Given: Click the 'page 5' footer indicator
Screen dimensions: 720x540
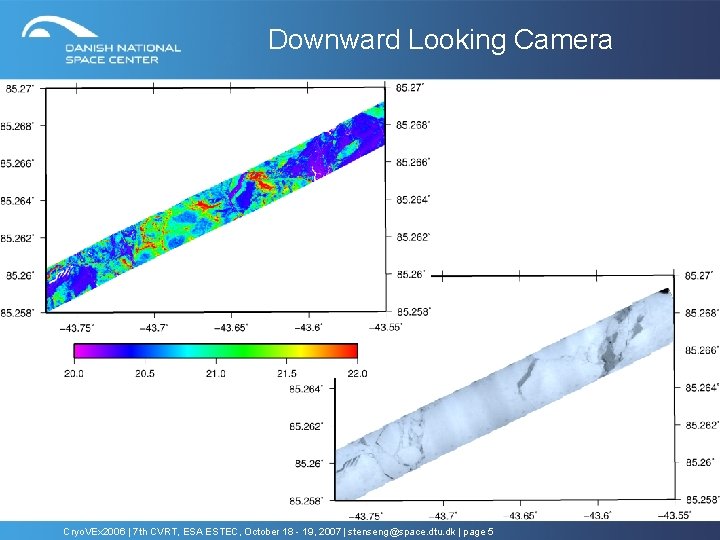Looking at the screenshot, I should click(x=478, y=532).
